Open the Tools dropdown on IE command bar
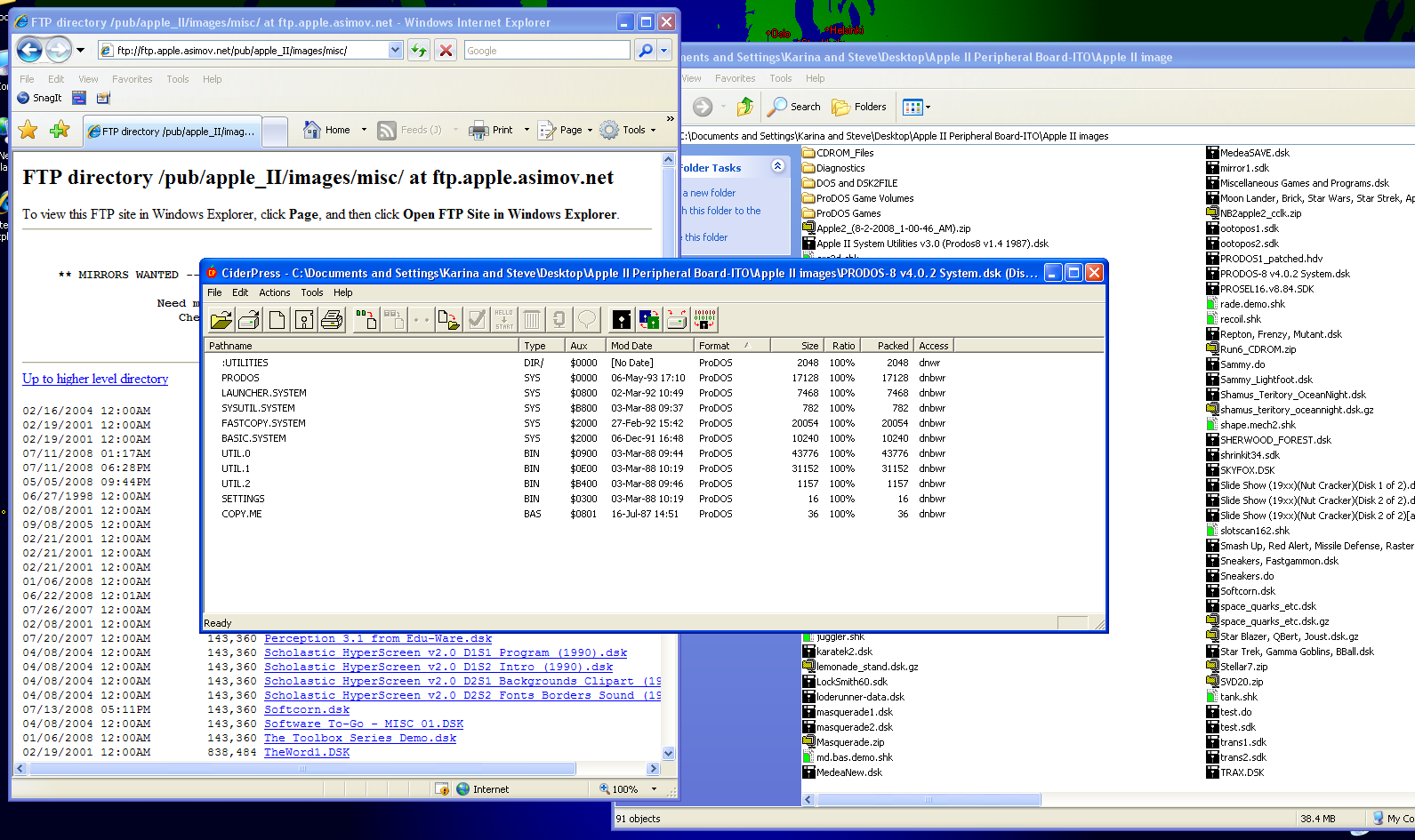 pyautogui.click(x=628, y=130)
